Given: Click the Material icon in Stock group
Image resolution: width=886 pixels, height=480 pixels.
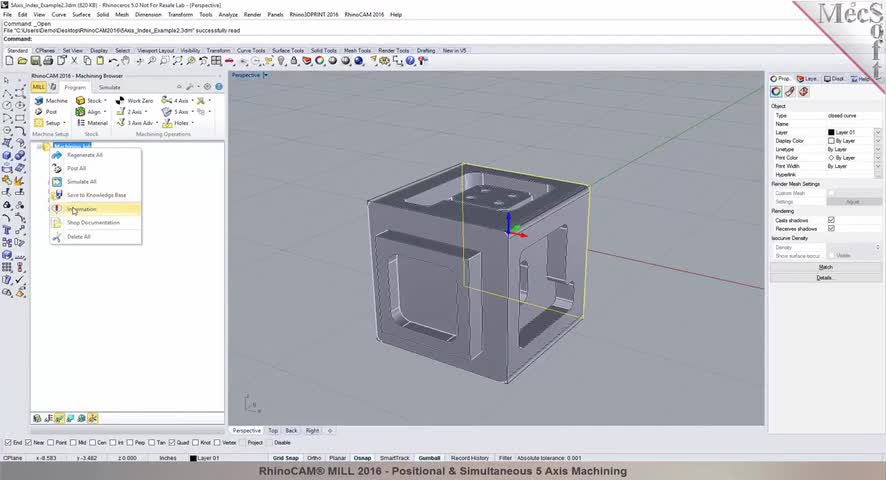Looking at the screenshot, I should click(x=81, y=123).
